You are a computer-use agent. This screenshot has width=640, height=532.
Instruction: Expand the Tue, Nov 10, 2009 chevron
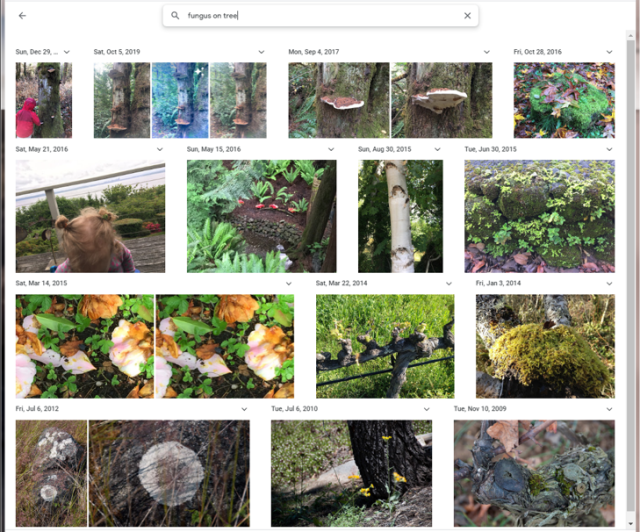coord(609,409)
